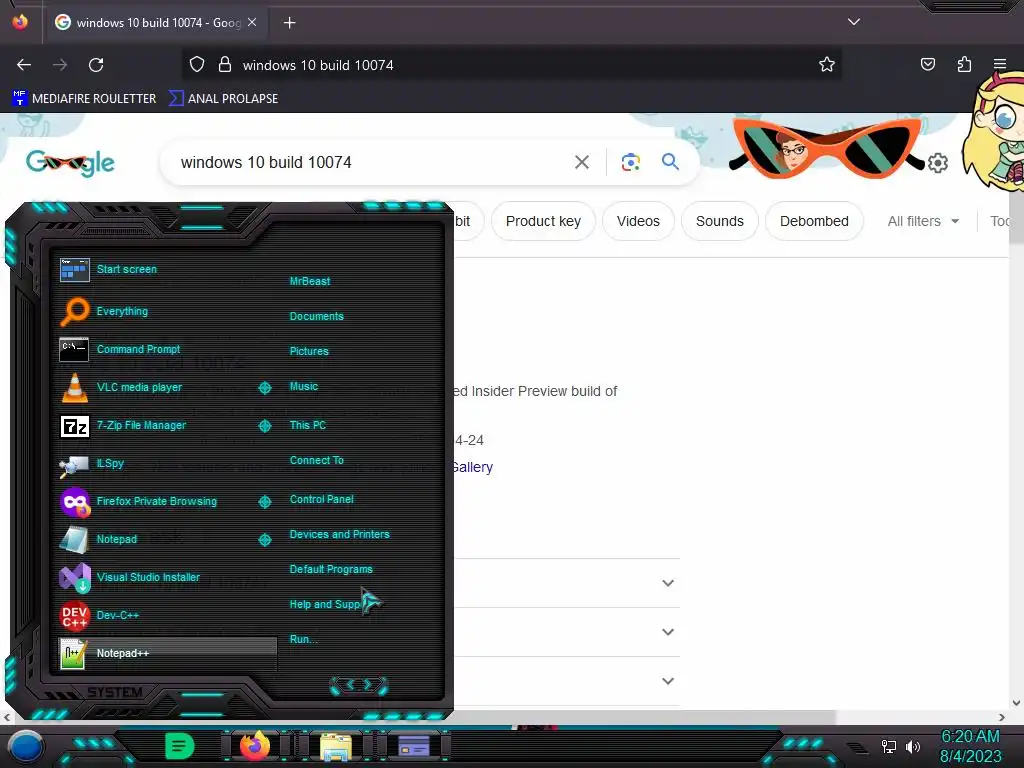Submit search with magnifier icon
This screenshot has width=1024, height=768.
tap(670, 161)
